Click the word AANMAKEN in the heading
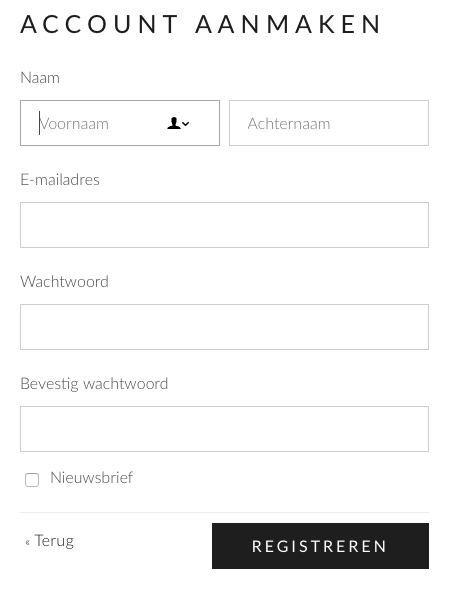The image size is (454, 595). [x=288, y=24]
